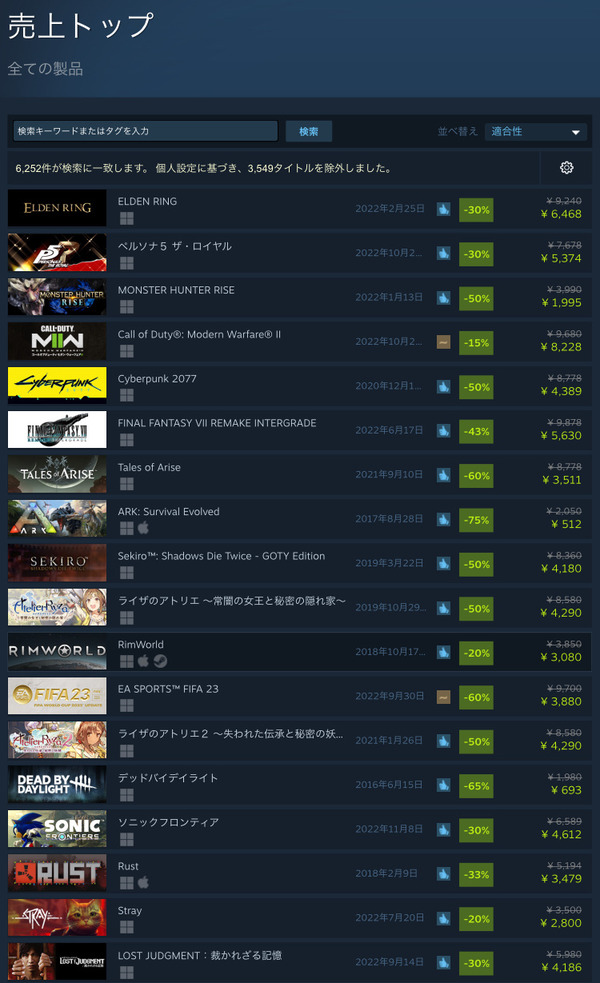The image size is (600, 983).
Task: Click the ELDEN RING positive review thumbs-up icon
Action: pyautogui.click(x=443, y=209)
